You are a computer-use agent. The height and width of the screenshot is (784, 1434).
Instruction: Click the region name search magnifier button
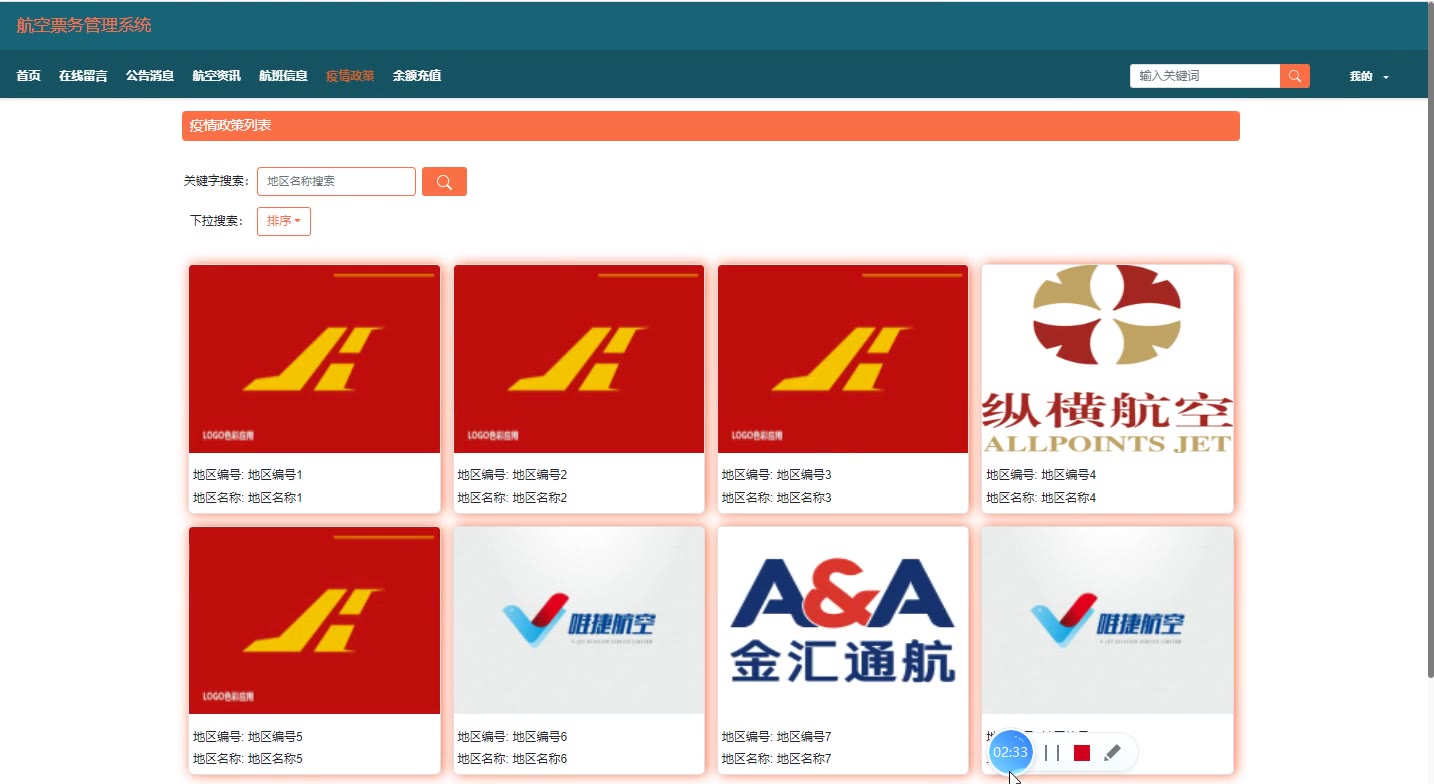(x=444, y=182)
